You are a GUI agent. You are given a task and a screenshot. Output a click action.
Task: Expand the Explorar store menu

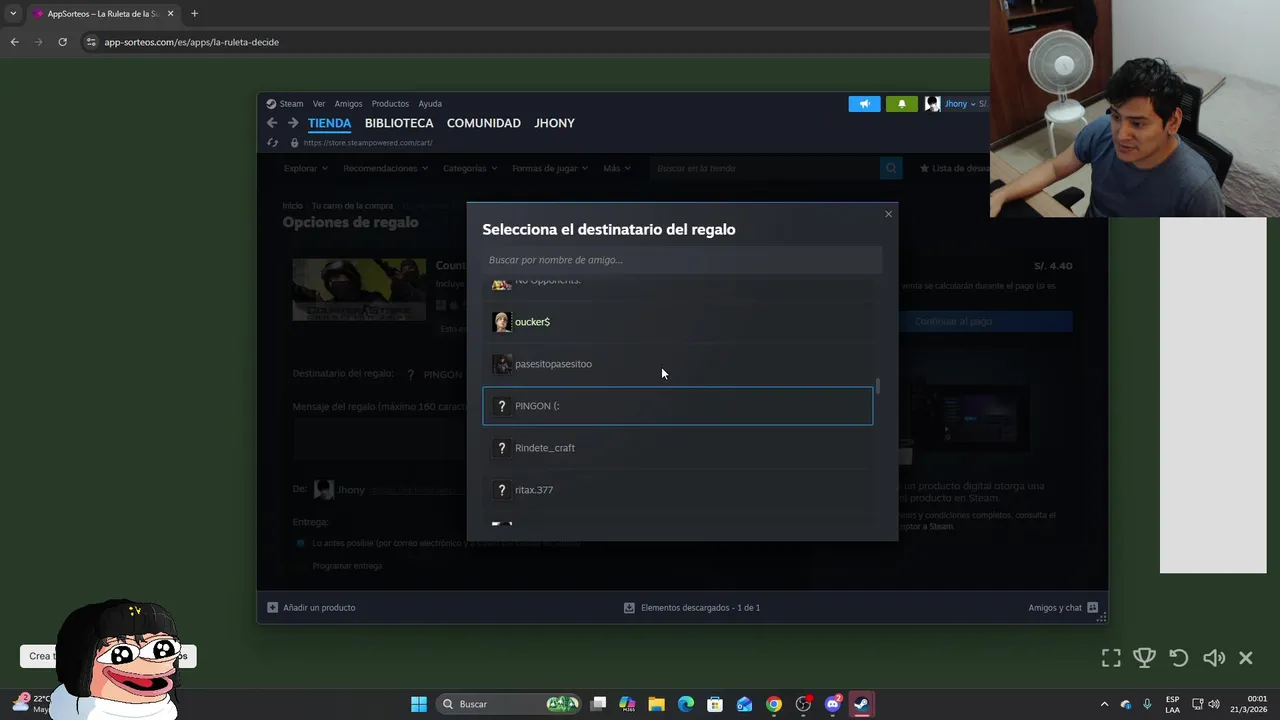305,168
